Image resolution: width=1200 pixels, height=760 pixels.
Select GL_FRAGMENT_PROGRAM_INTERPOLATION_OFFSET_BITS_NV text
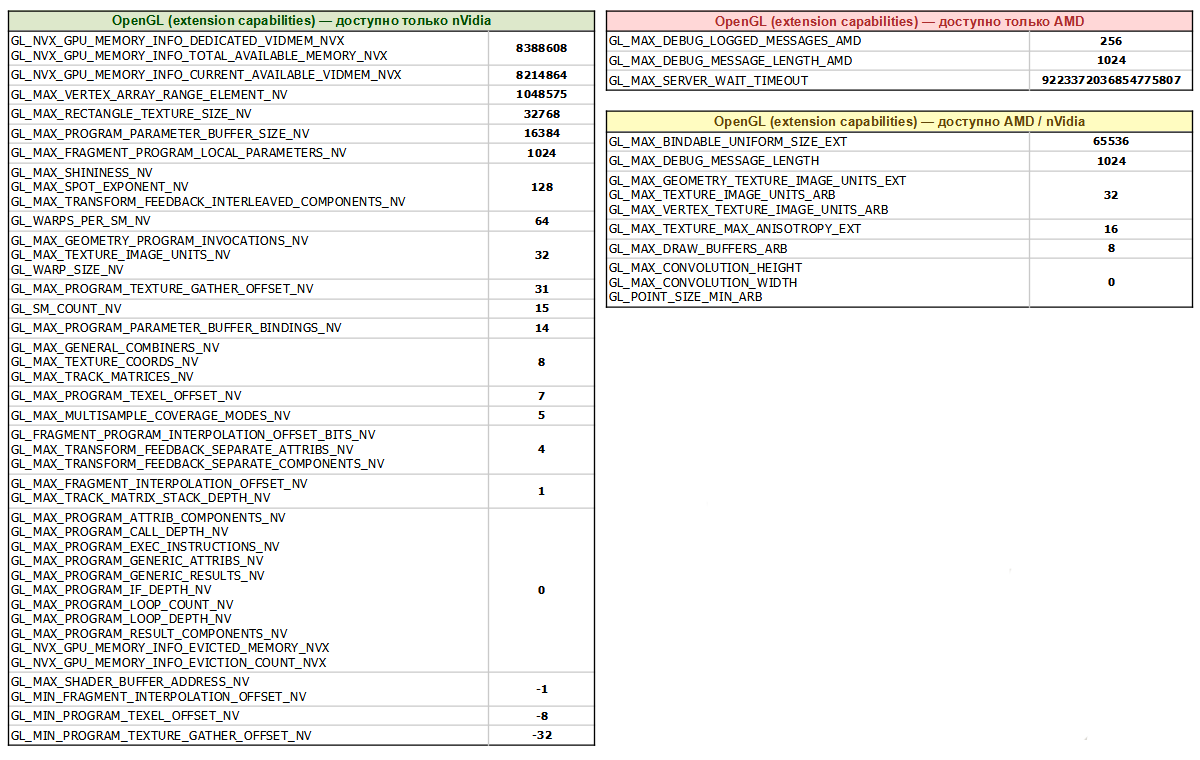coord(194,435)
